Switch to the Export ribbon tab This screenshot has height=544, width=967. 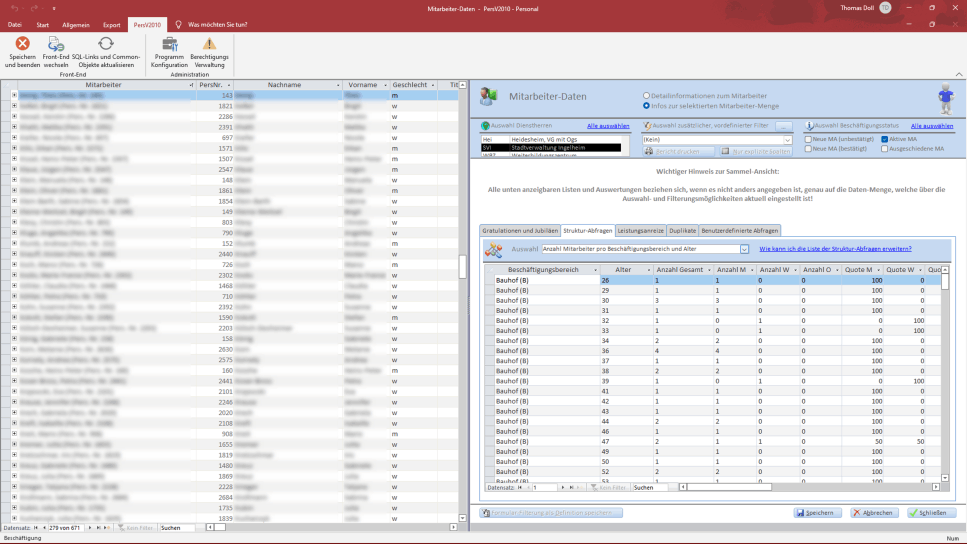[111, 24]
